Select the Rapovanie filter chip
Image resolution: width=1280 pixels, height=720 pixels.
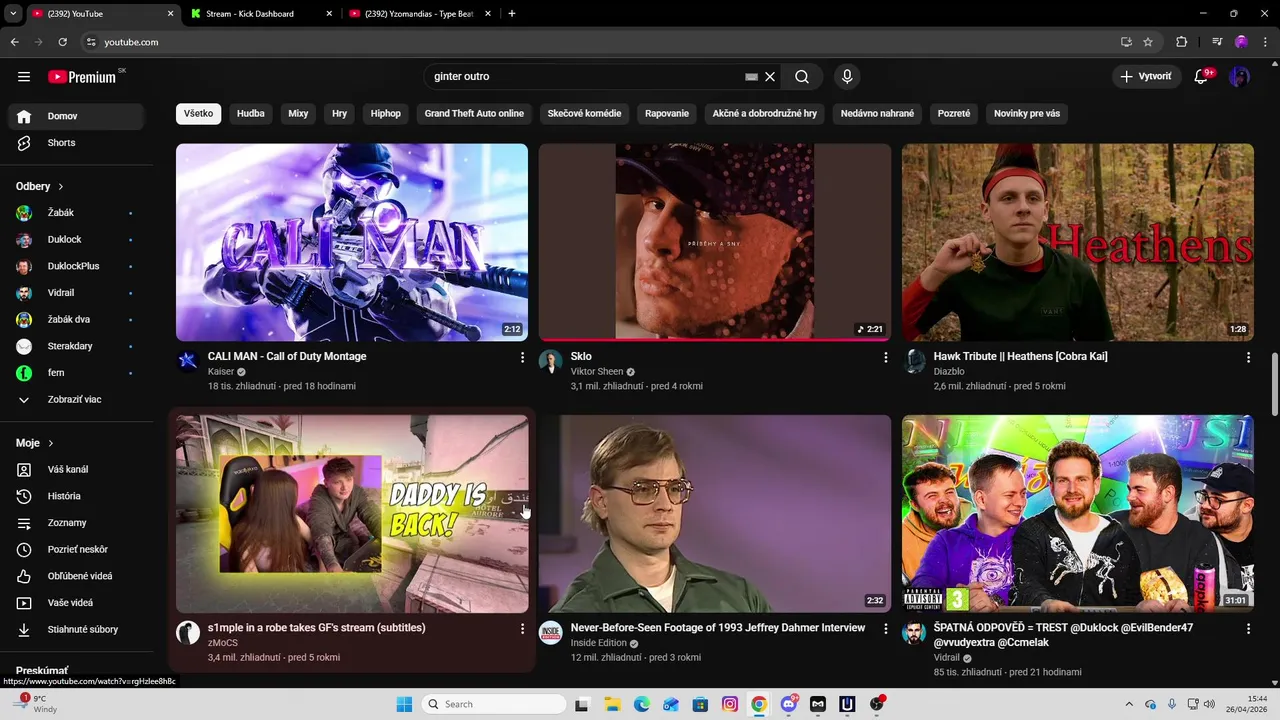(x=667, y=114)
